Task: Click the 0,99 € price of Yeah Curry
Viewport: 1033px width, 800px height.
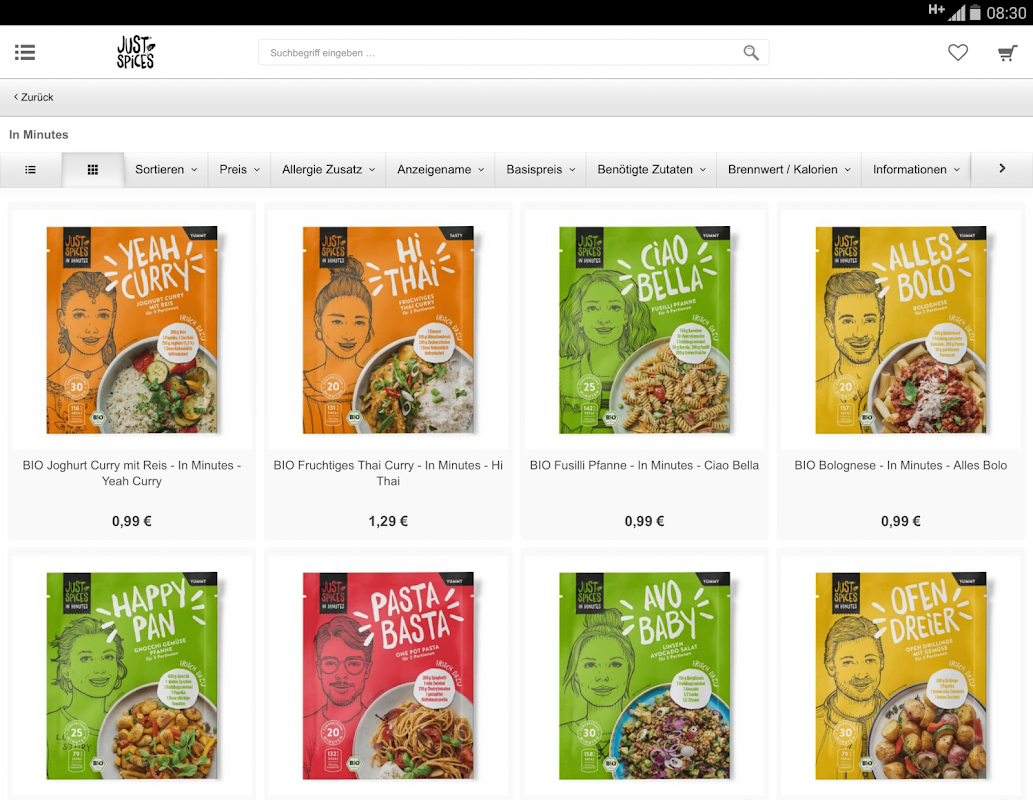Action: (132, 521)
